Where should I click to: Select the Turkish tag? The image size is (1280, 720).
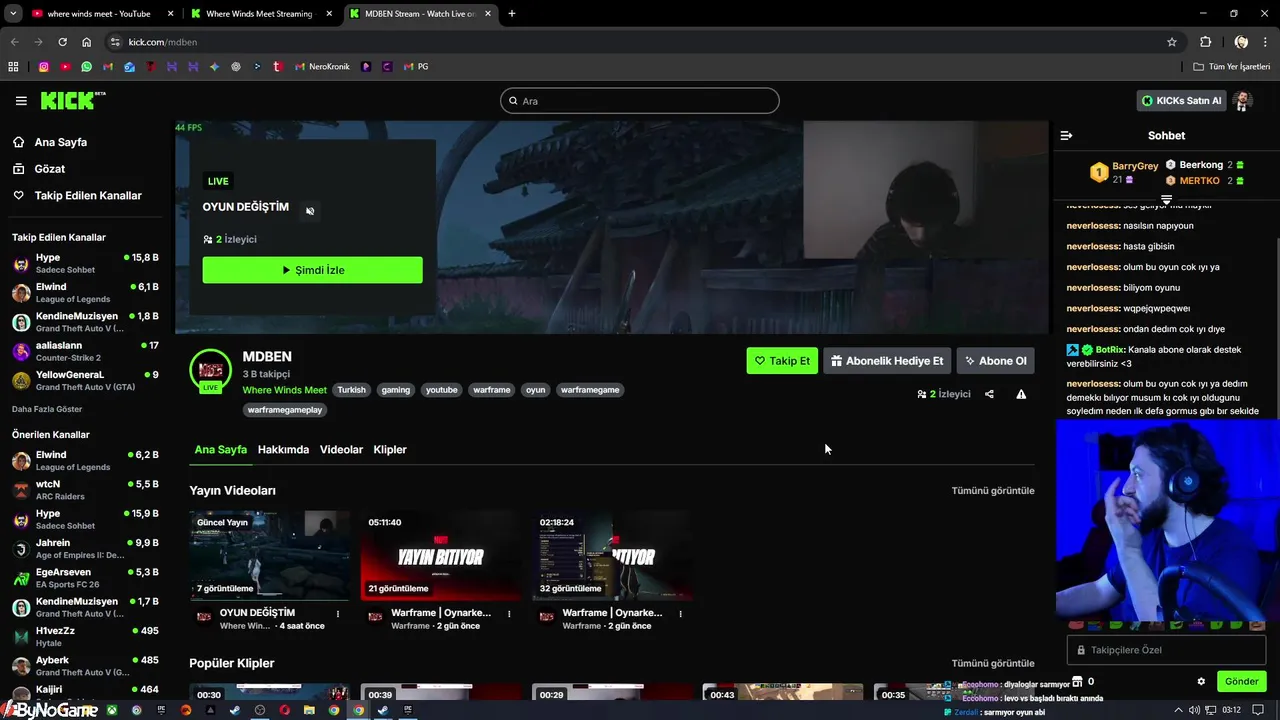pos(351,390)
